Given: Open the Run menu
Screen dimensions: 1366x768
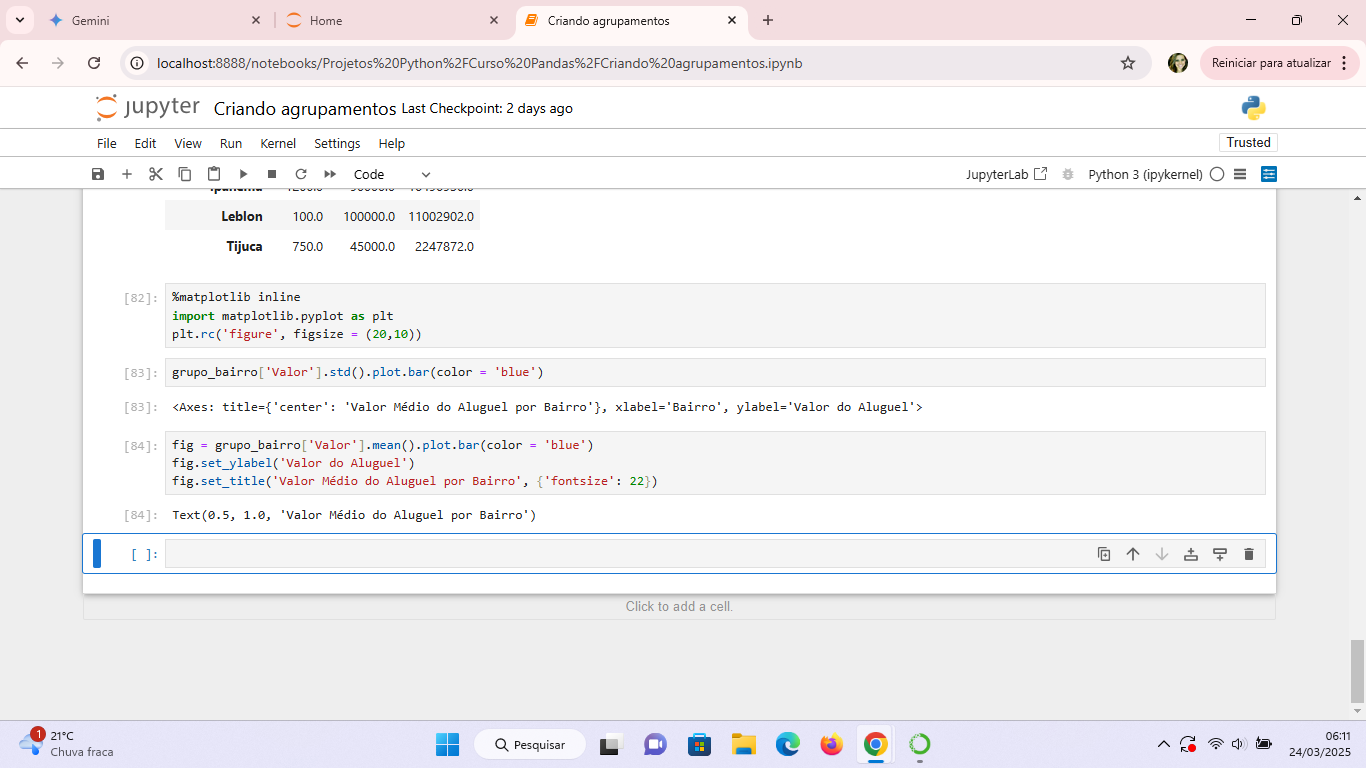Looking at the screenshot, I should [x=231, y=143].
